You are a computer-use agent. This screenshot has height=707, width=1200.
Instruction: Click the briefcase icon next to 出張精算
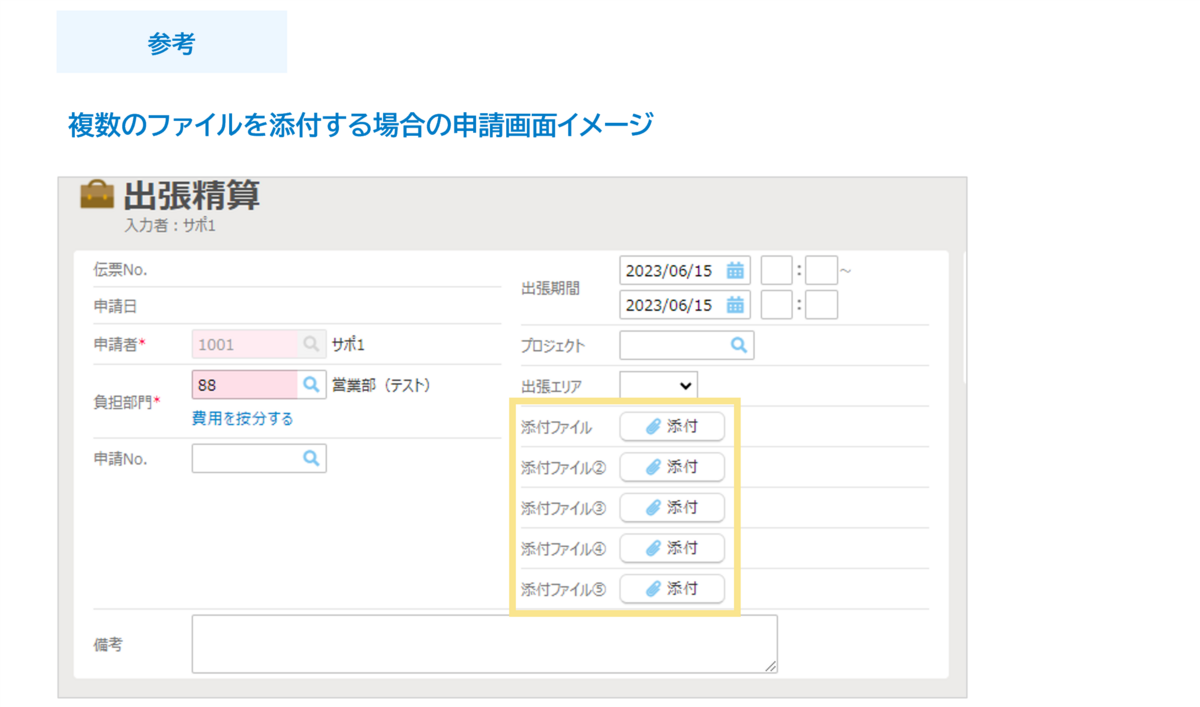[97, 194]
